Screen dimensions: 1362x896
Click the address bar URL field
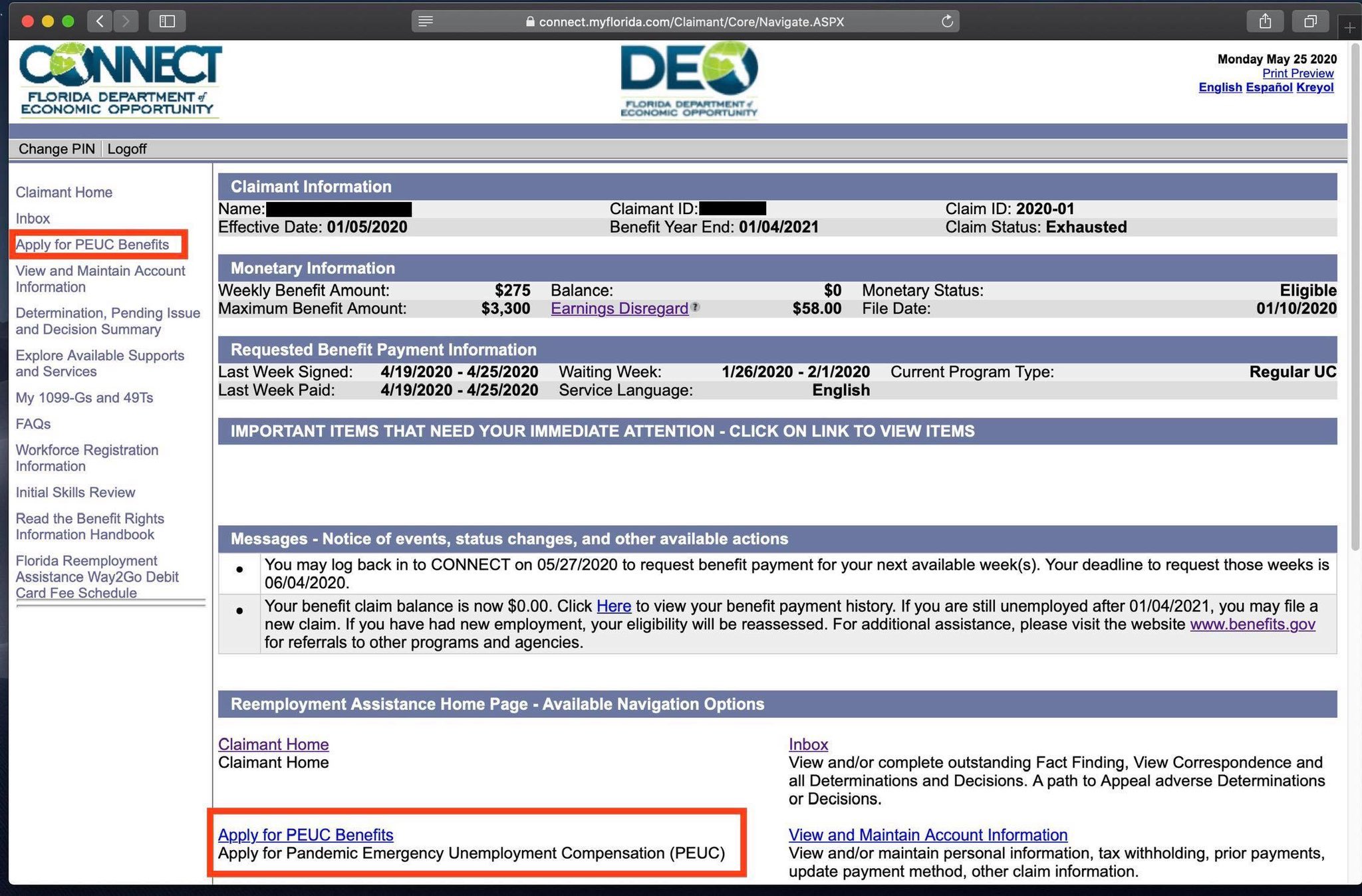point(685,21)
